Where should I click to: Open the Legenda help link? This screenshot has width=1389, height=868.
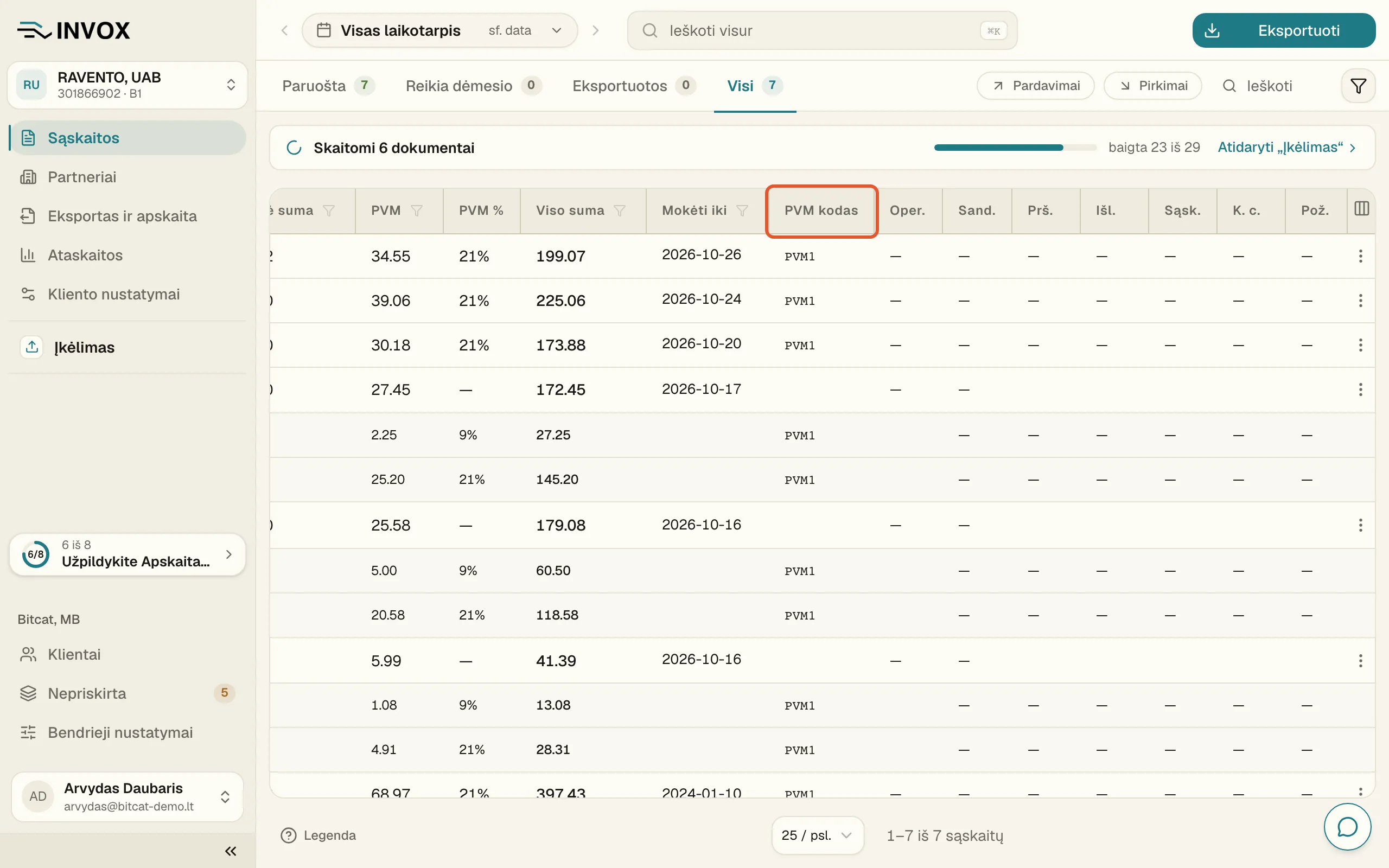318,835
